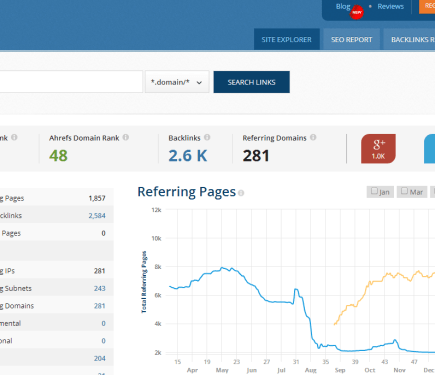The width and height of the screenshot is (435, 375).
Task: Focus the URL search input field
Action: (x=71, y=82)
